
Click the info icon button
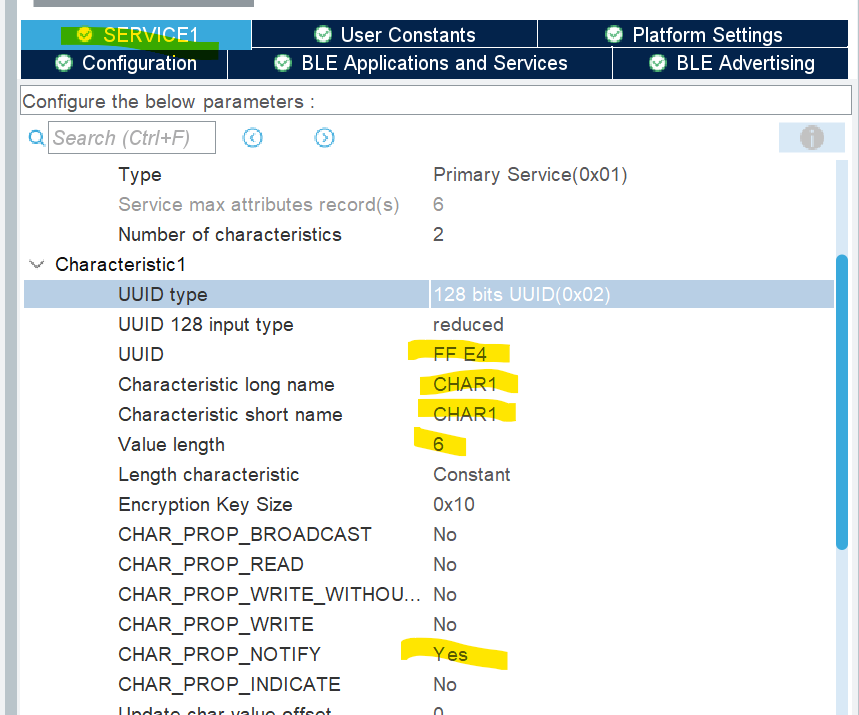[811, 137]
